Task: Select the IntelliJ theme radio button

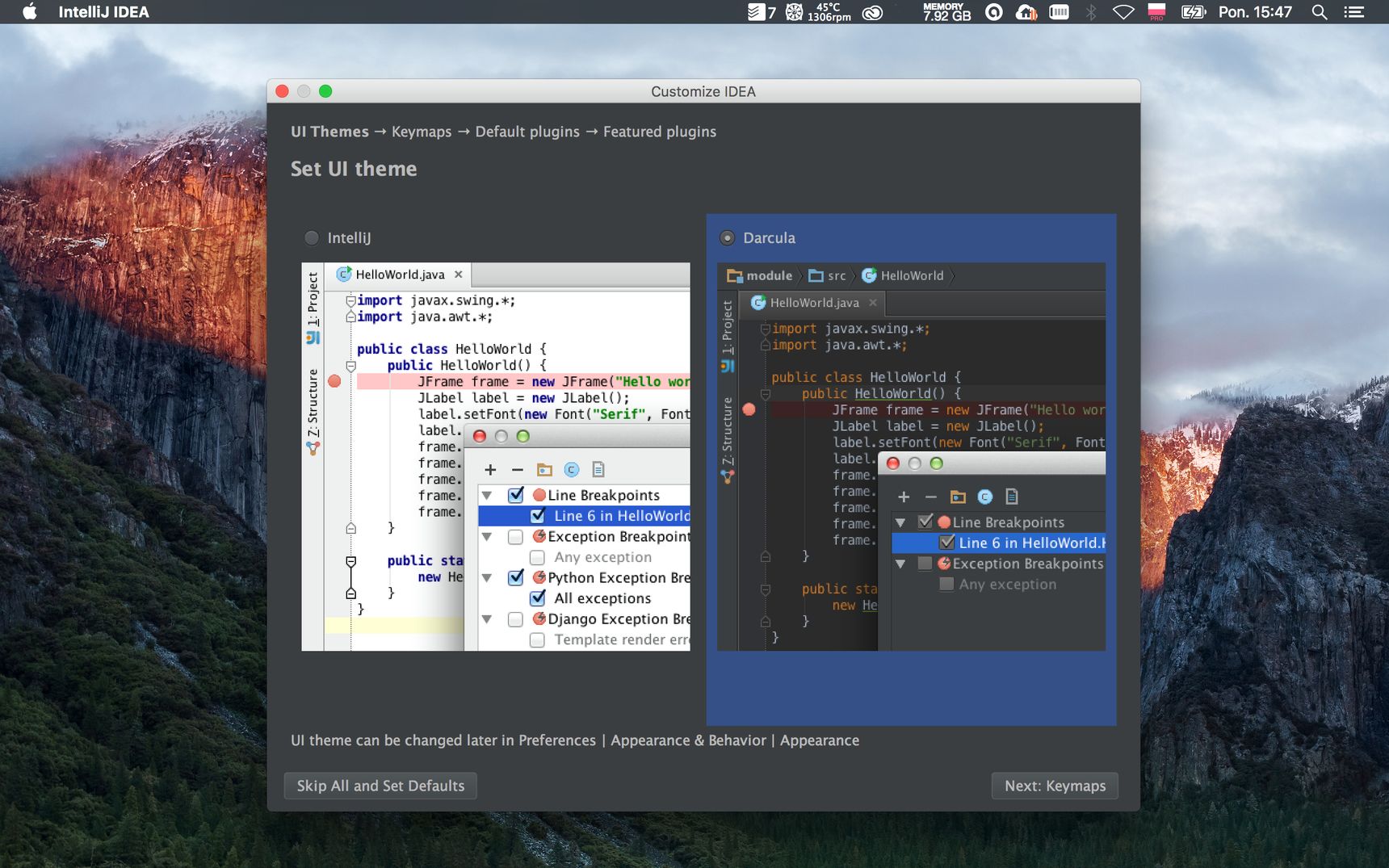Action: tap(312, 238)
